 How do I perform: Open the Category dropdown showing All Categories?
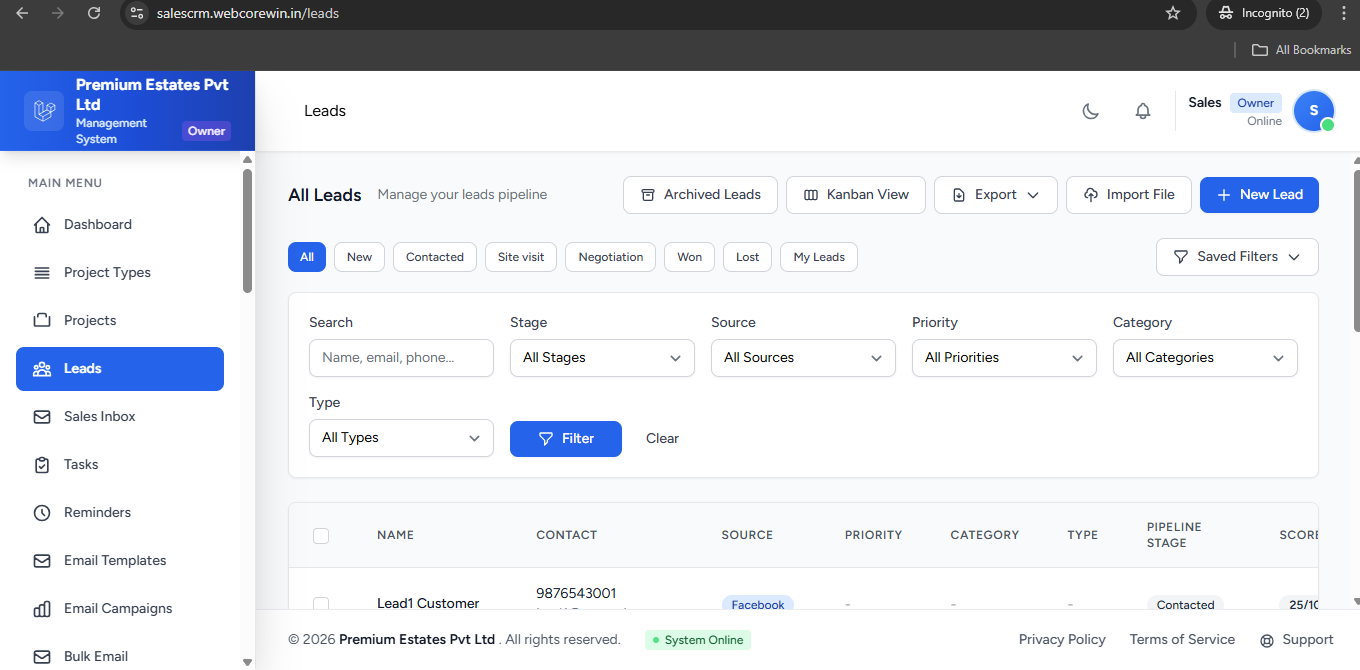(1205, 358)
